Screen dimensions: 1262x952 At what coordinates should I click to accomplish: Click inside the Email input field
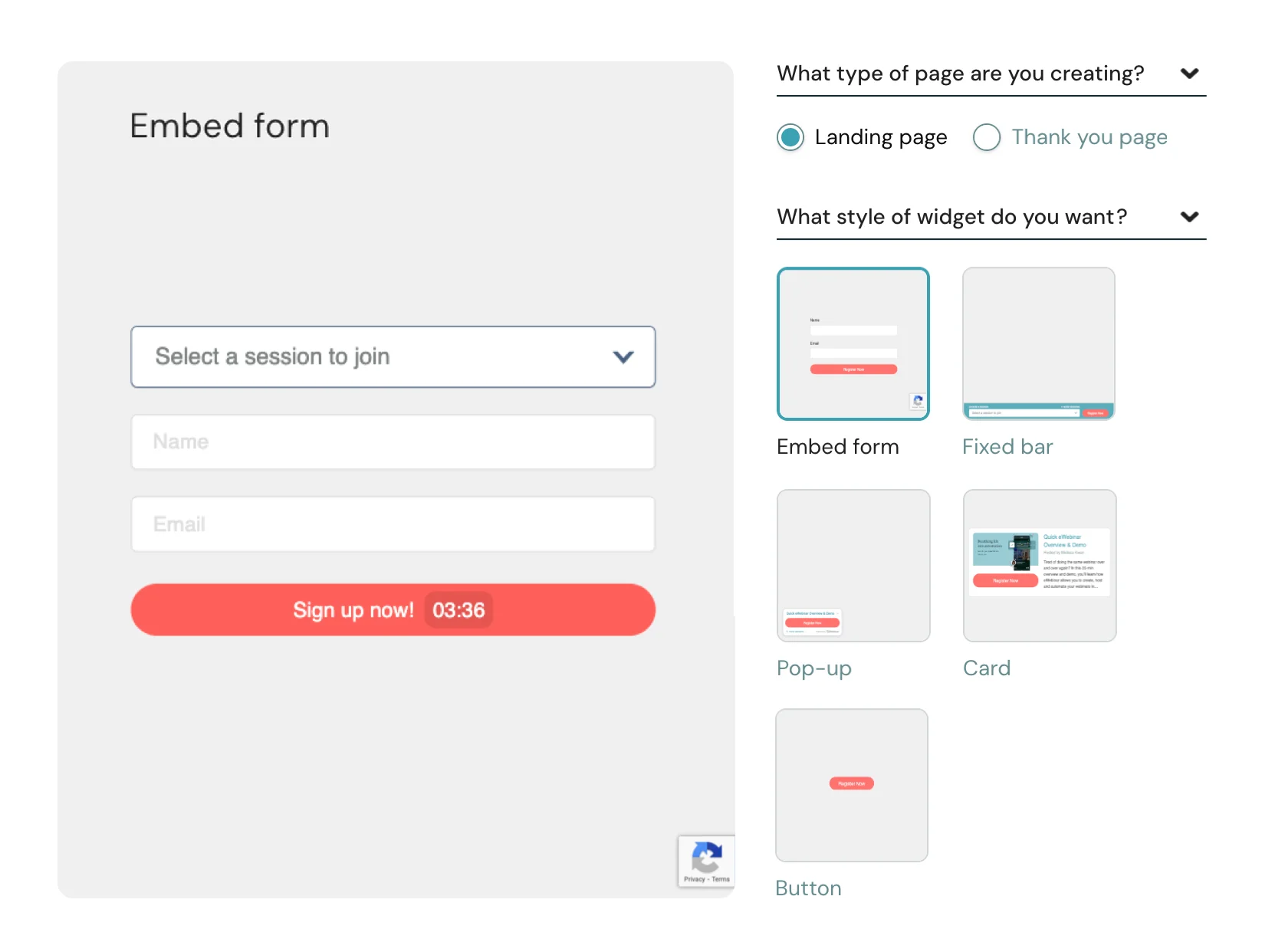coord(393,524)
